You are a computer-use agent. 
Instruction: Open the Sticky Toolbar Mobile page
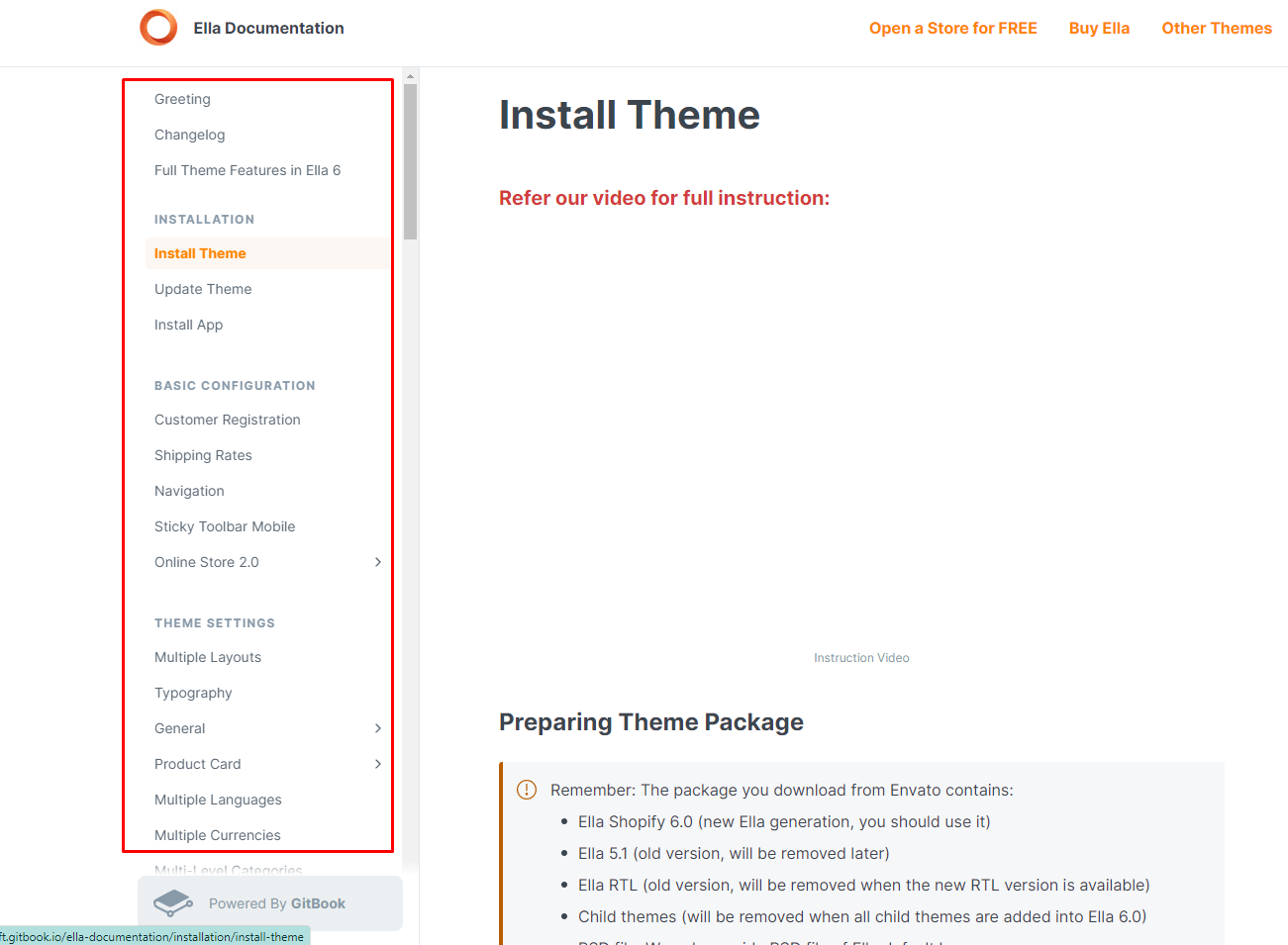coord(225,526)
